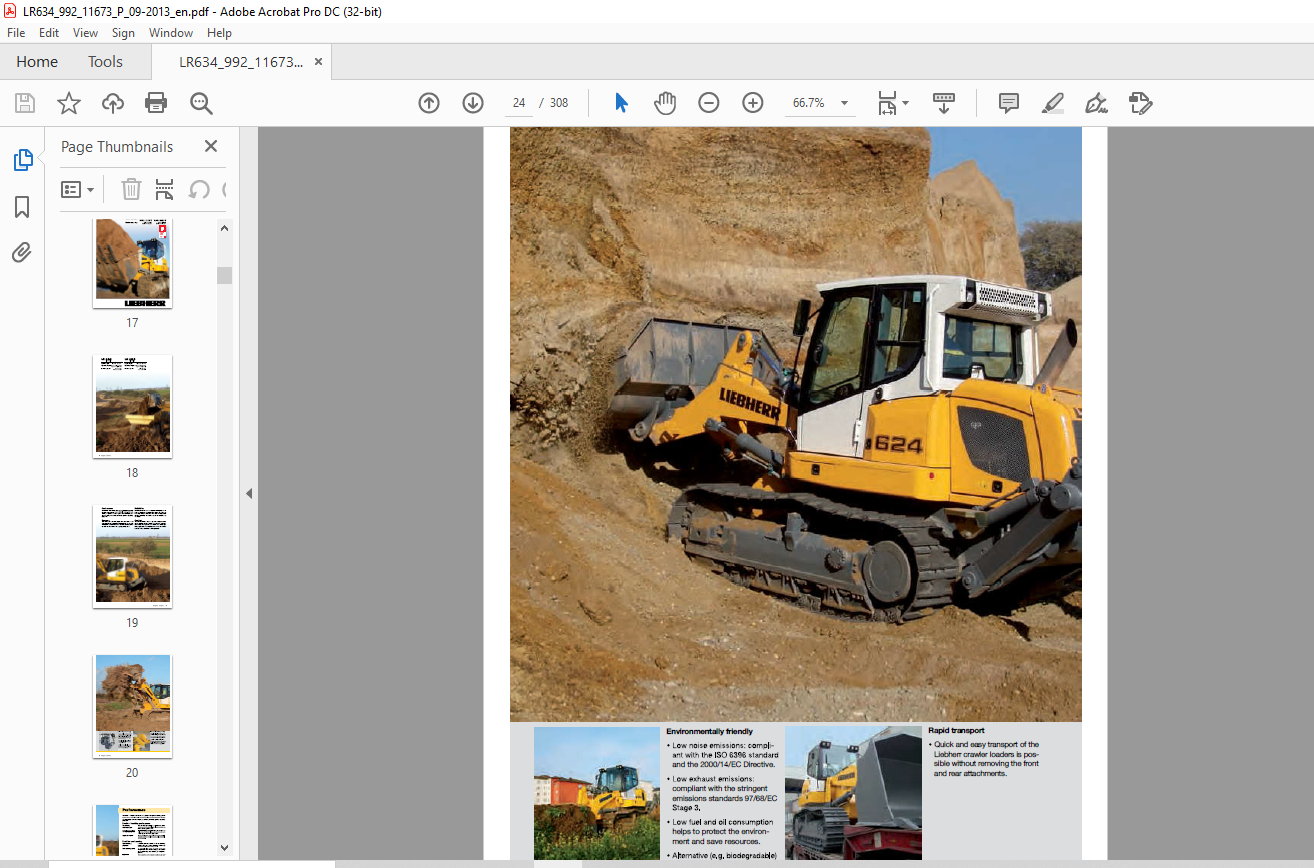Select page 17 thumbnail
This screenshot has height=868, width=1314.
click(x=132, y=263)
